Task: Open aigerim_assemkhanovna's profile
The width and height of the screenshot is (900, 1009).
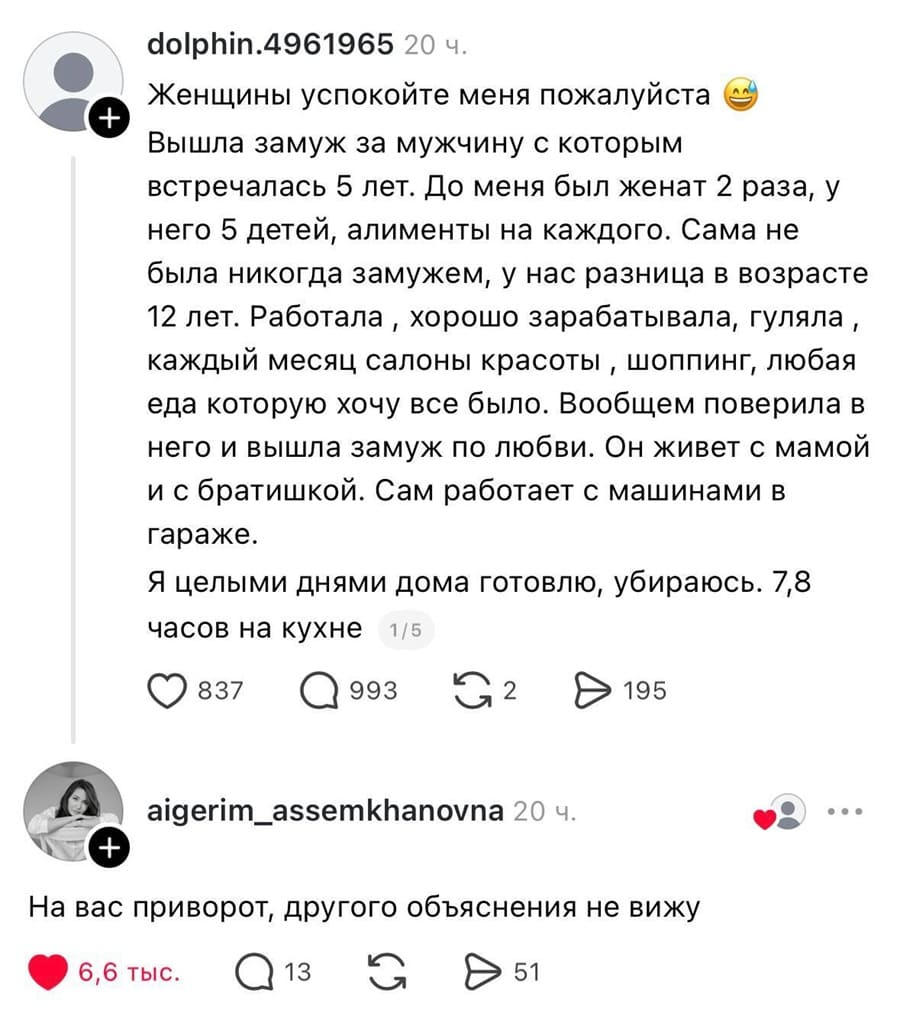Action: pyautogui.click(x=325, y=811)
